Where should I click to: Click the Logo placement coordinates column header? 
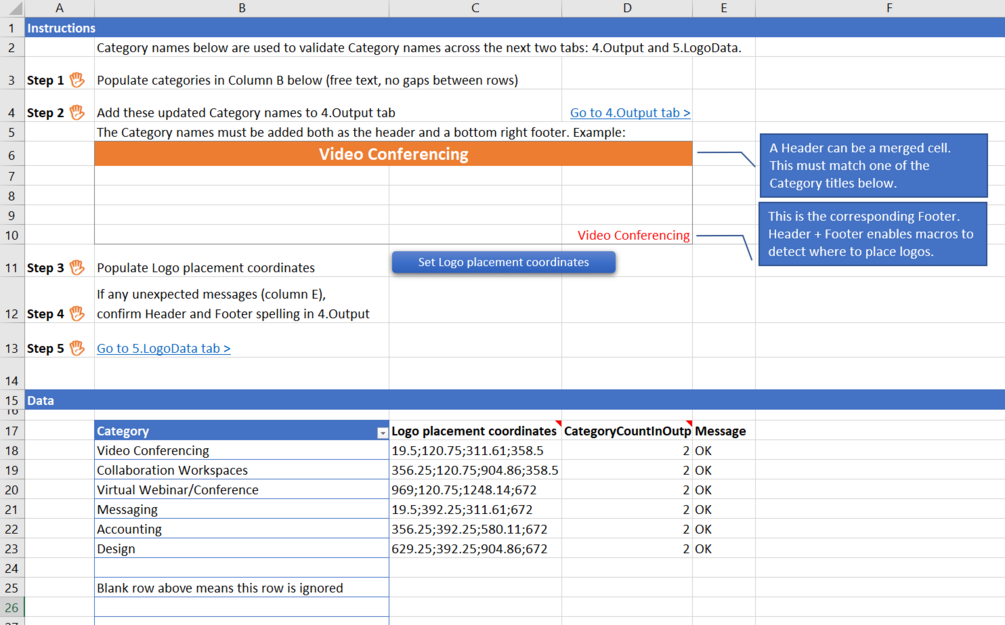(475, 431)
